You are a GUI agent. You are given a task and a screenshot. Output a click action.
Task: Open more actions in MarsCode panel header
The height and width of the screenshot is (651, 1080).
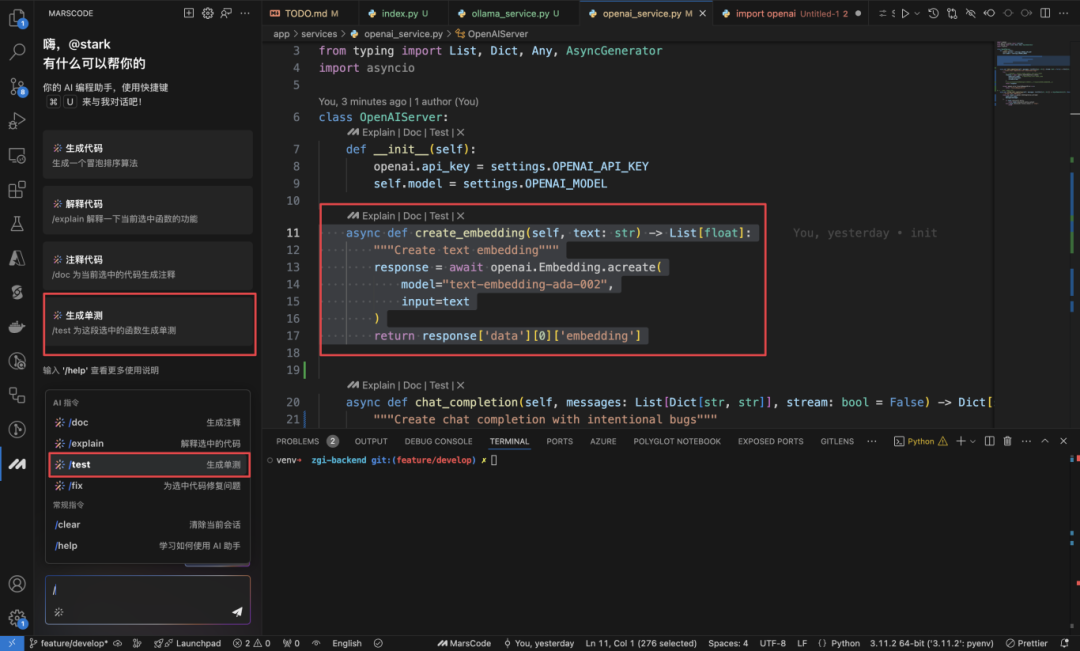[245, 13]
